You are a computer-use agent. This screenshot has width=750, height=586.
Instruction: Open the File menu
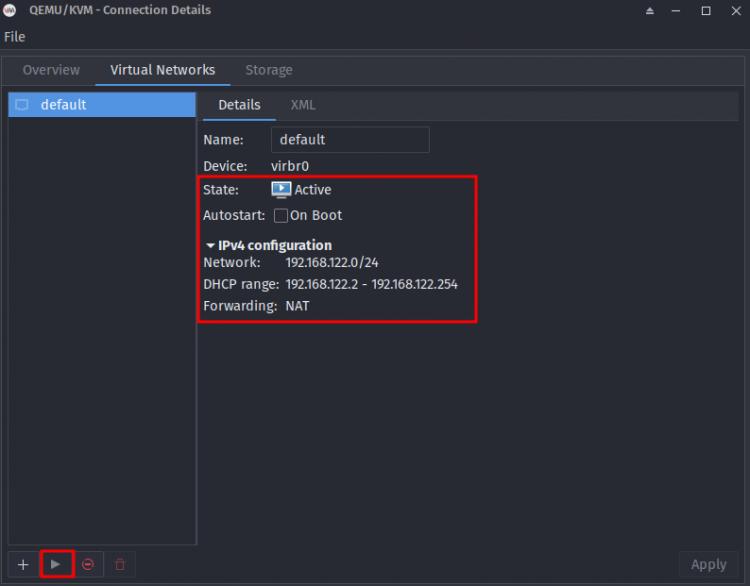point(15,37)
